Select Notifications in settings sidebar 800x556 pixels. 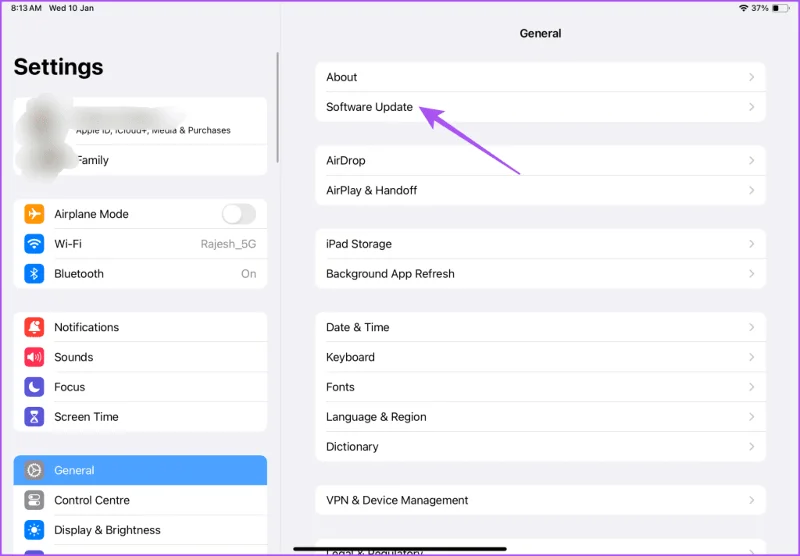click(140, 327)
